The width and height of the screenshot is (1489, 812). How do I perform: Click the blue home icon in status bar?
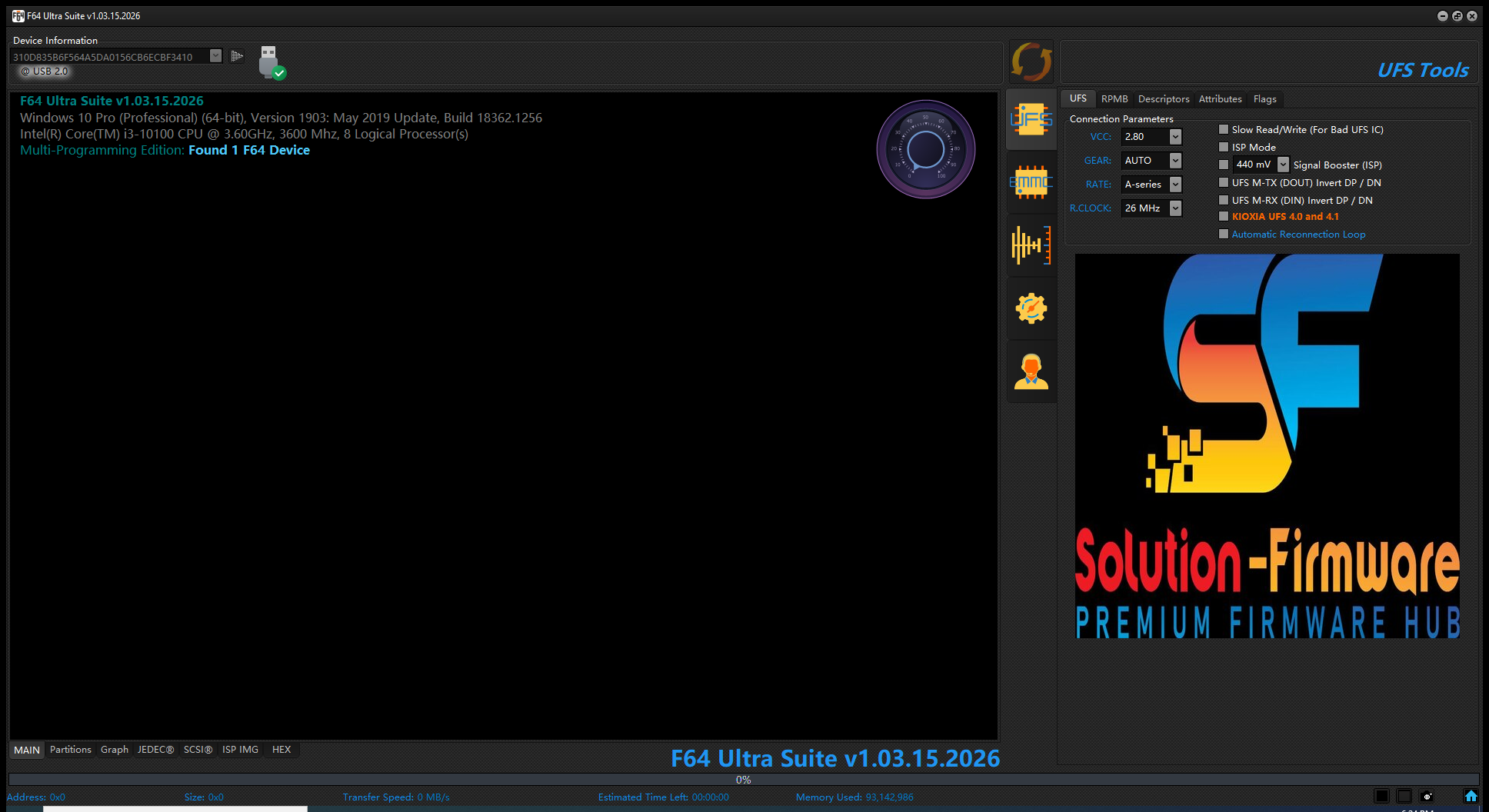[x=1471, y=796]
